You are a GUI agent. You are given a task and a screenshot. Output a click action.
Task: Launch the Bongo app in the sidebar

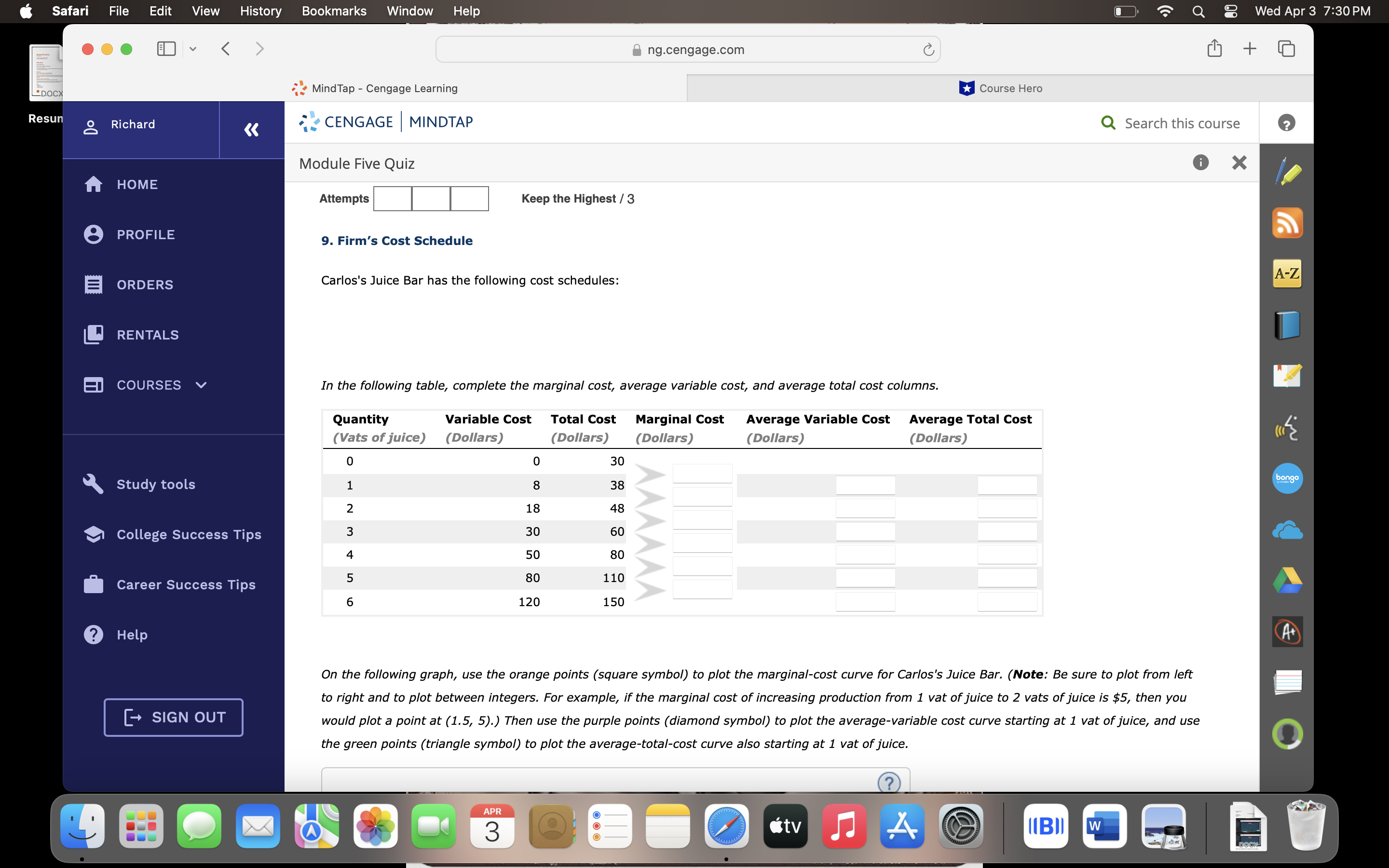[x=1287, y=478]
